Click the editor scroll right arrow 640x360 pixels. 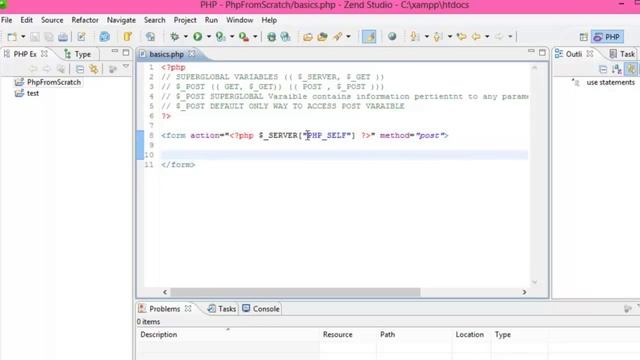(x=524, y=292)
